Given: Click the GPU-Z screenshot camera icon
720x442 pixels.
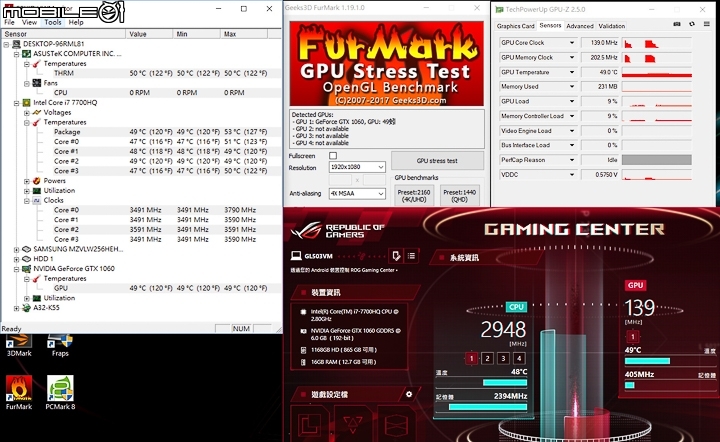Looking at the screenshot, I should [x=677, y=24].
